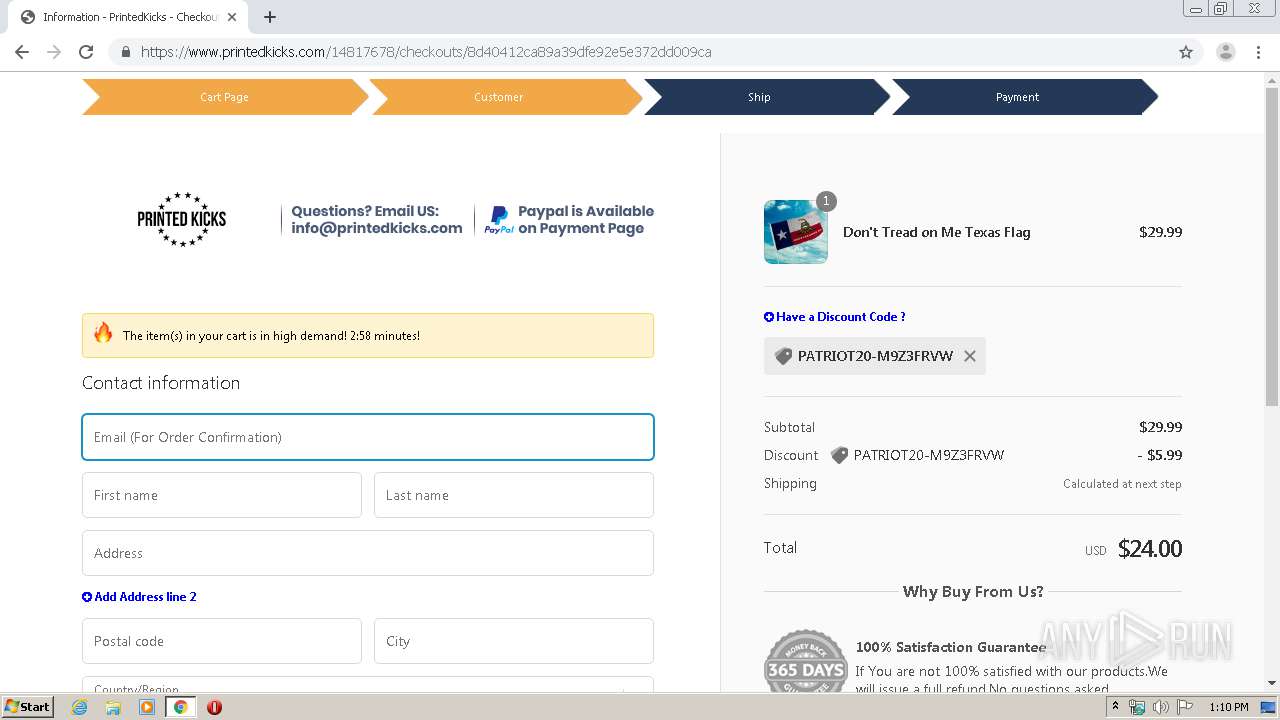The width and height of the screenshot is (1280, 720).
Task: Bookmark this page with the star icon
Action: pos(1186,52)
